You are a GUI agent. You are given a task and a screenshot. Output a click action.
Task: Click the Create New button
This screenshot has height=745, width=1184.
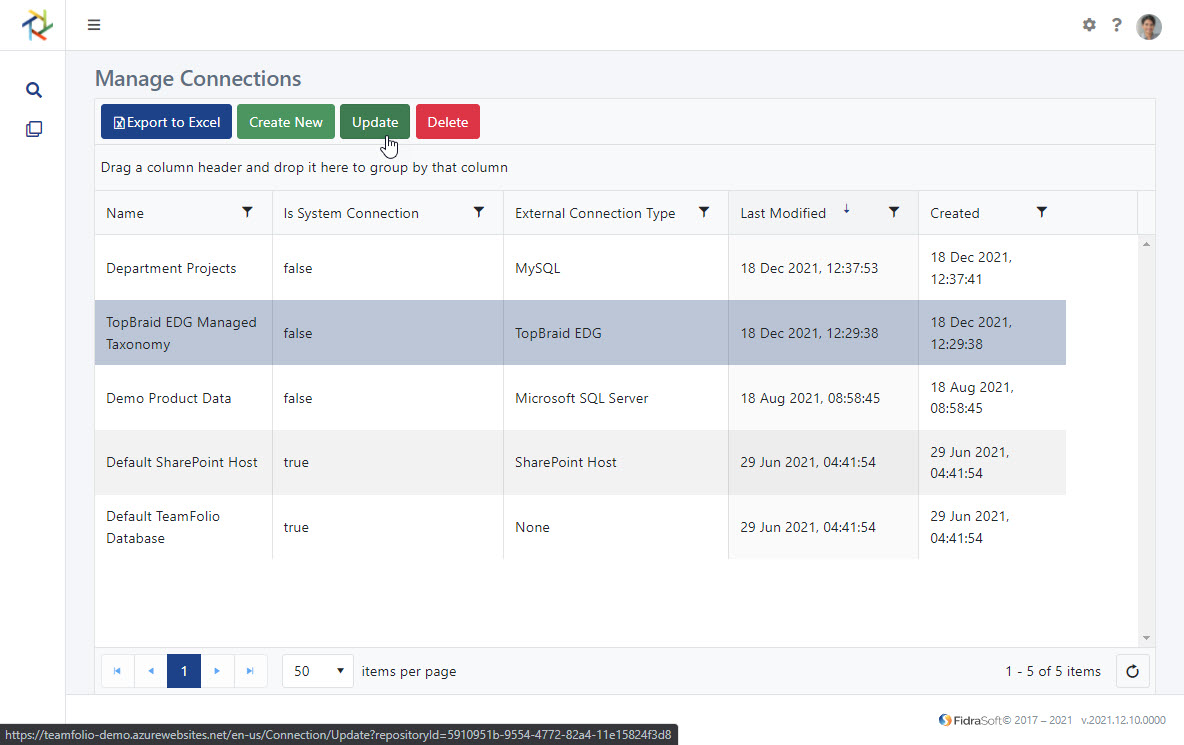(286, 121)
